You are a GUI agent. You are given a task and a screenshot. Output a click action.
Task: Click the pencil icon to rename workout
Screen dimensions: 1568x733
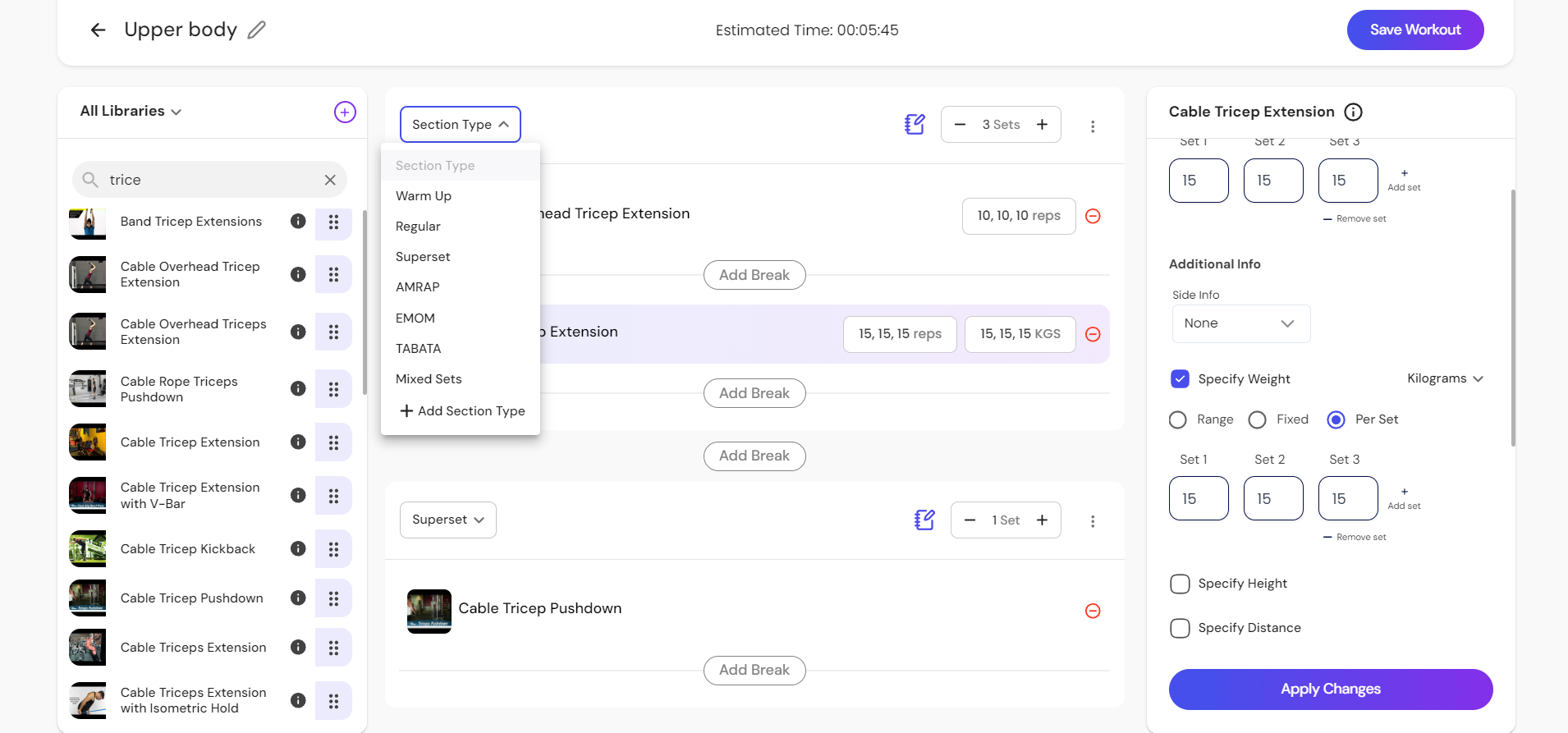(x=257, y=30)
